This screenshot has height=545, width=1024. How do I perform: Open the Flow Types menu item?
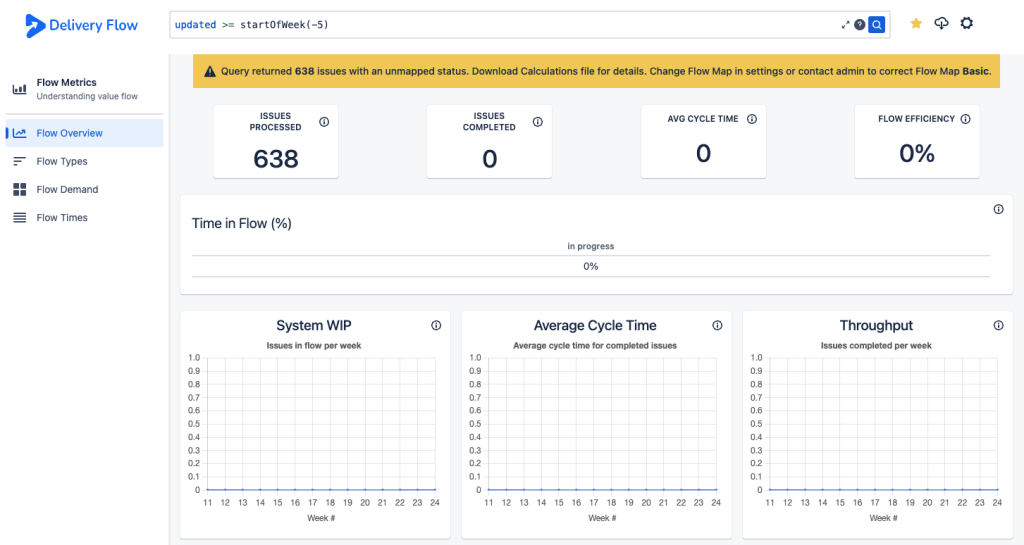[84, 161]
